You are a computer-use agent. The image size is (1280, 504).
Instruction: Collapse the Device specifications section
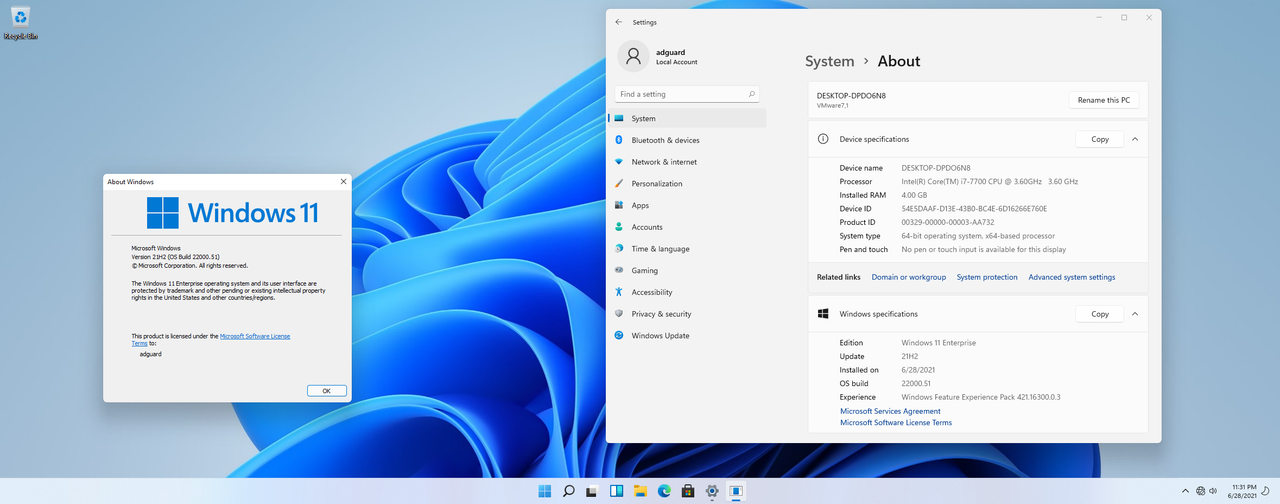[x=1135, y=139]
